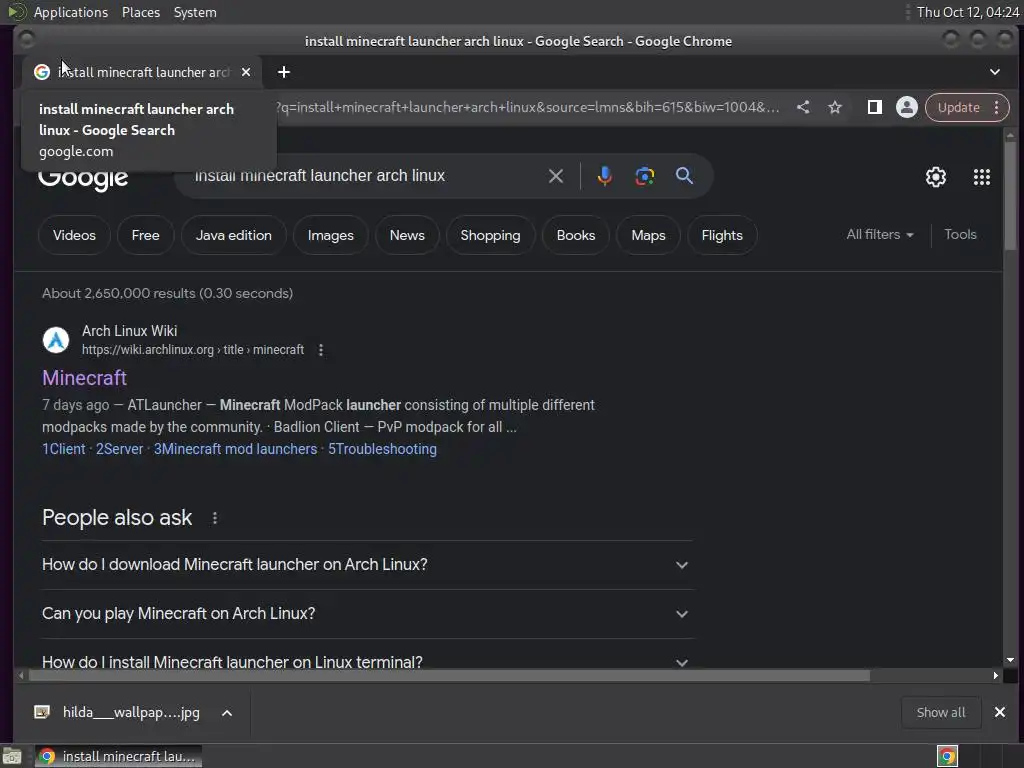Viewport: 1024px width, 768px height.
Task: Click the voice search microphone icon
Action: 604,176
